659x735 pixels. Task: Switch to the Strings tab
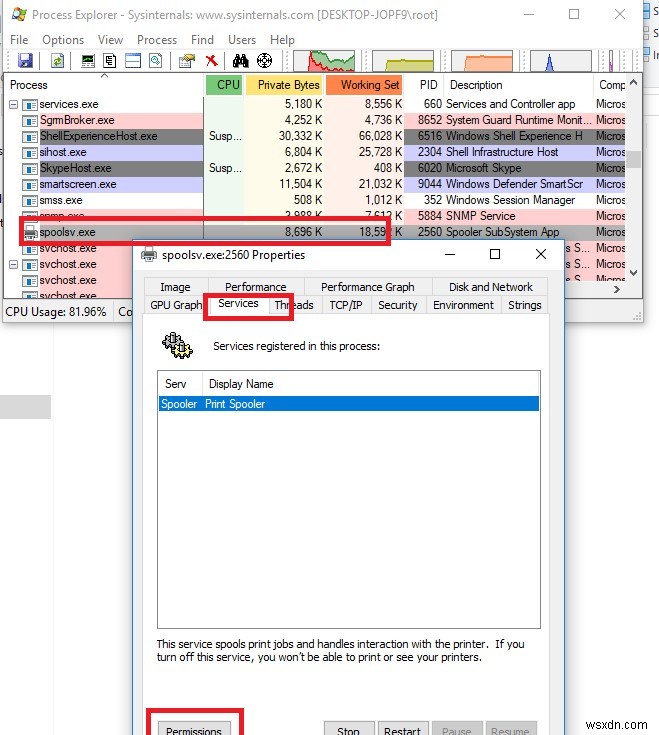[525, 305]
